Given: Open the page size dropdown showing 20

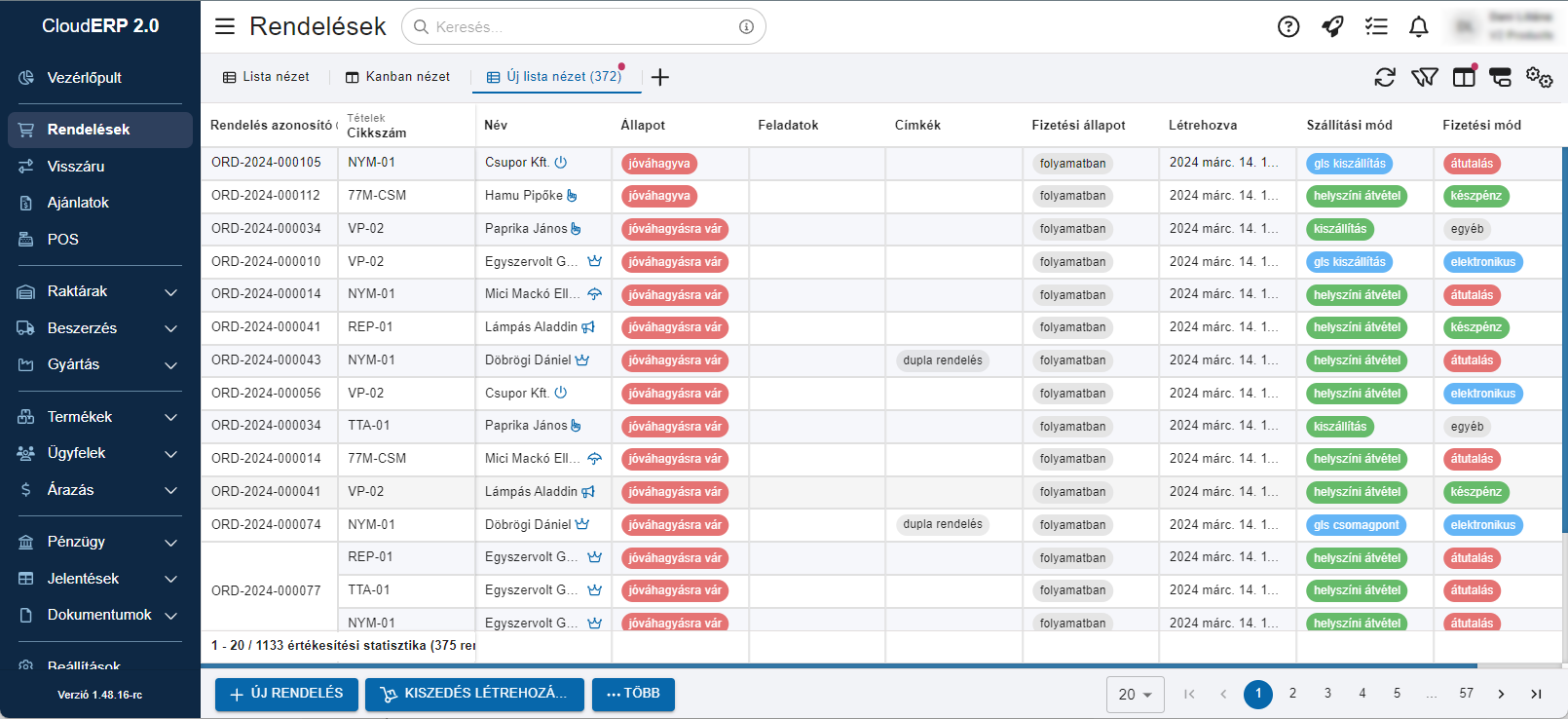Looking at the screenshot, I should tap(1135, 695).
